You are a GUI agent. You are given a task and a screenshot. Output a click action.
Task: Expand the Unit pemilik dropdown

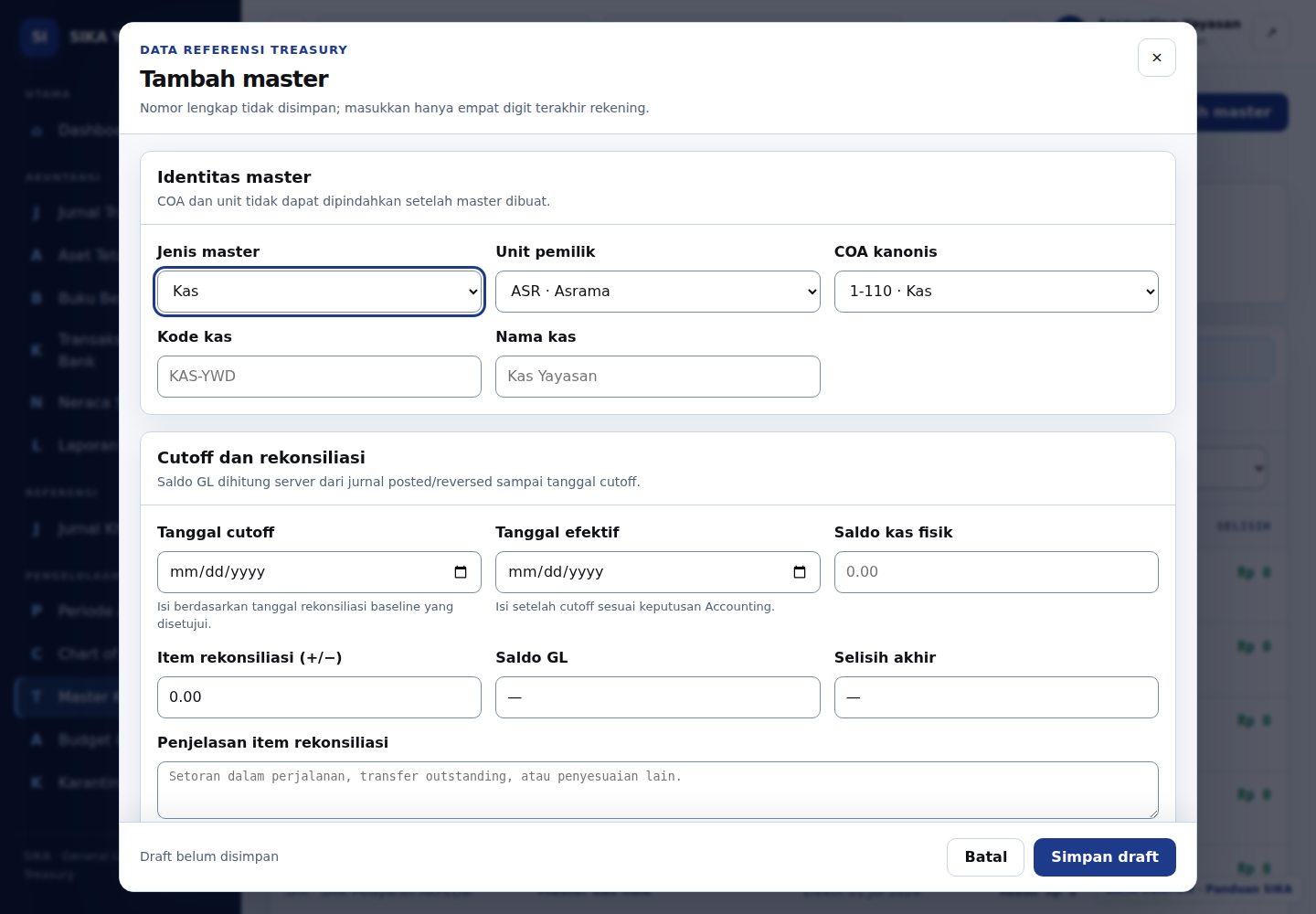[658, 292]
